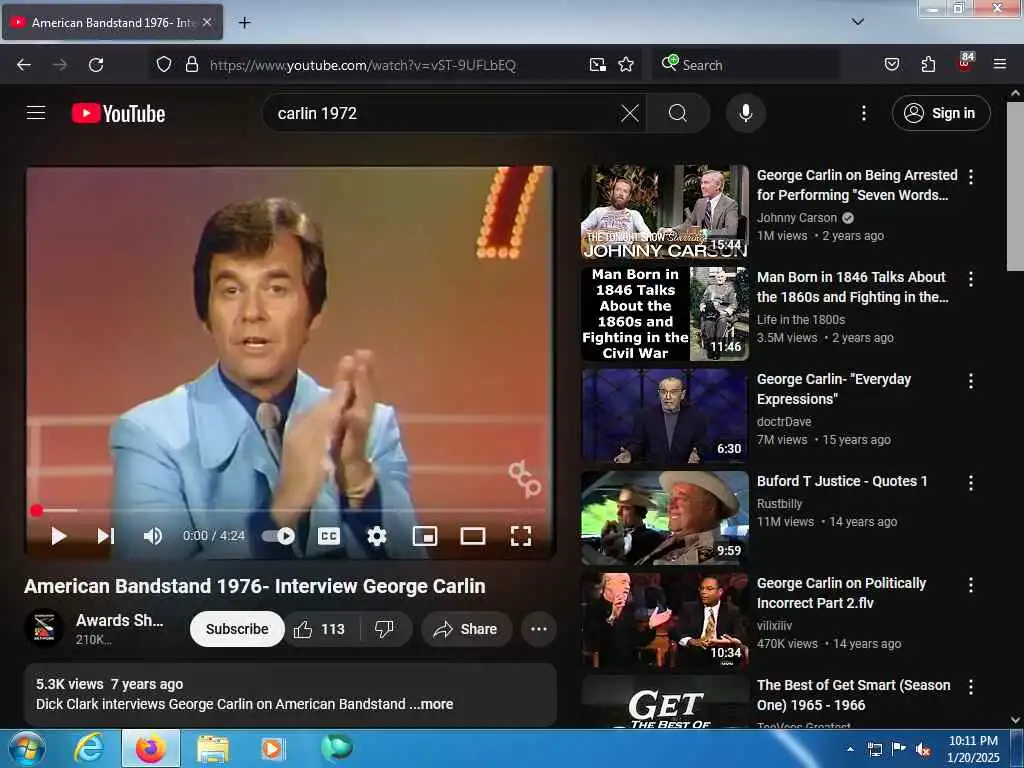Go back to the previous page
Viewport: 1024px width, 768px height.
24,65
